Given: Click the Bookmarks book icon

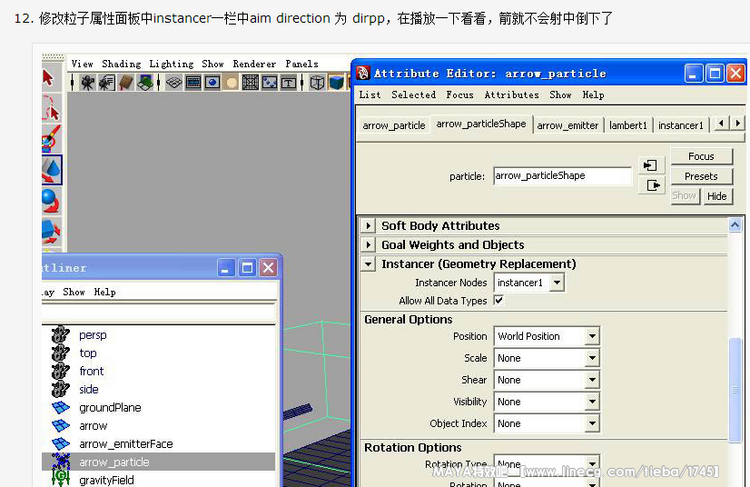Looking at the screenshot, I should point(126,83).
